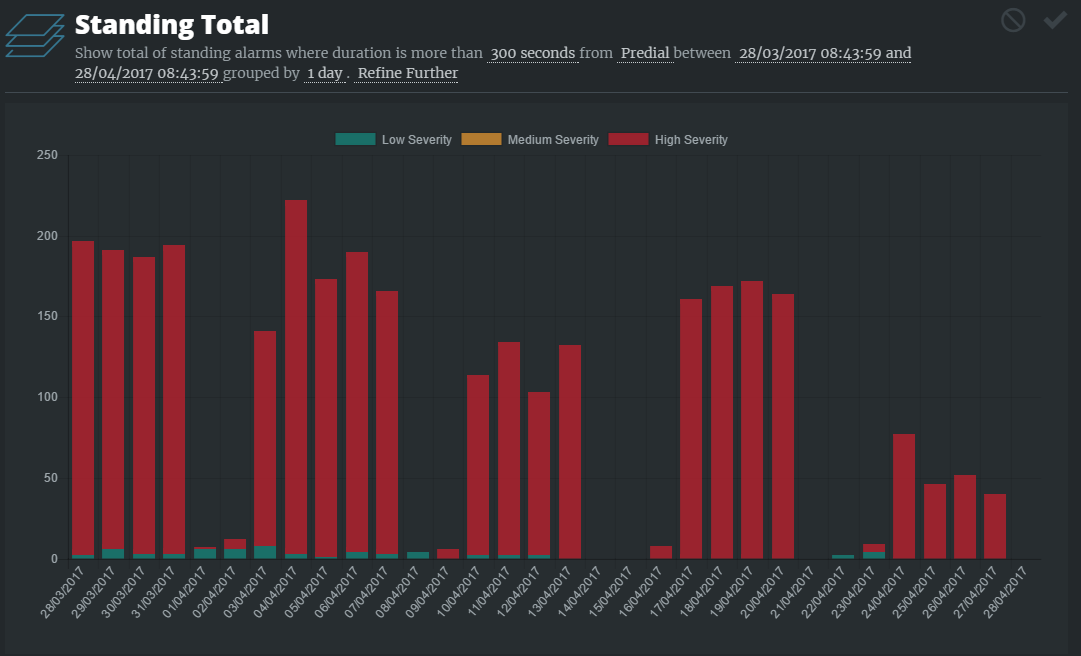Open the date range 28/03/2017 selector
Screen dimensions: 1081x656
coord(822,53)
